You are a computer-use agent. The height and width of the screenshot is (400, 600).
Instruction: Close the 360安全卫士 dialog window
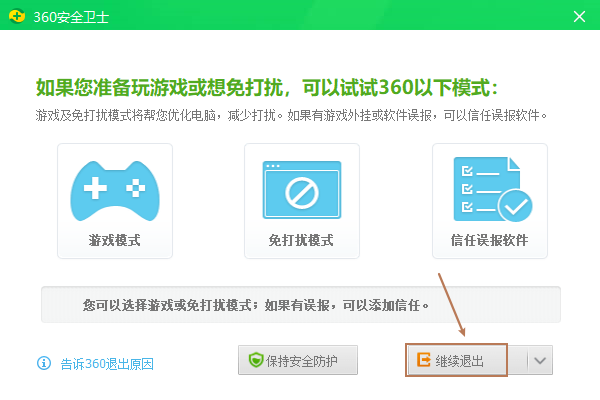click(579, 16)
